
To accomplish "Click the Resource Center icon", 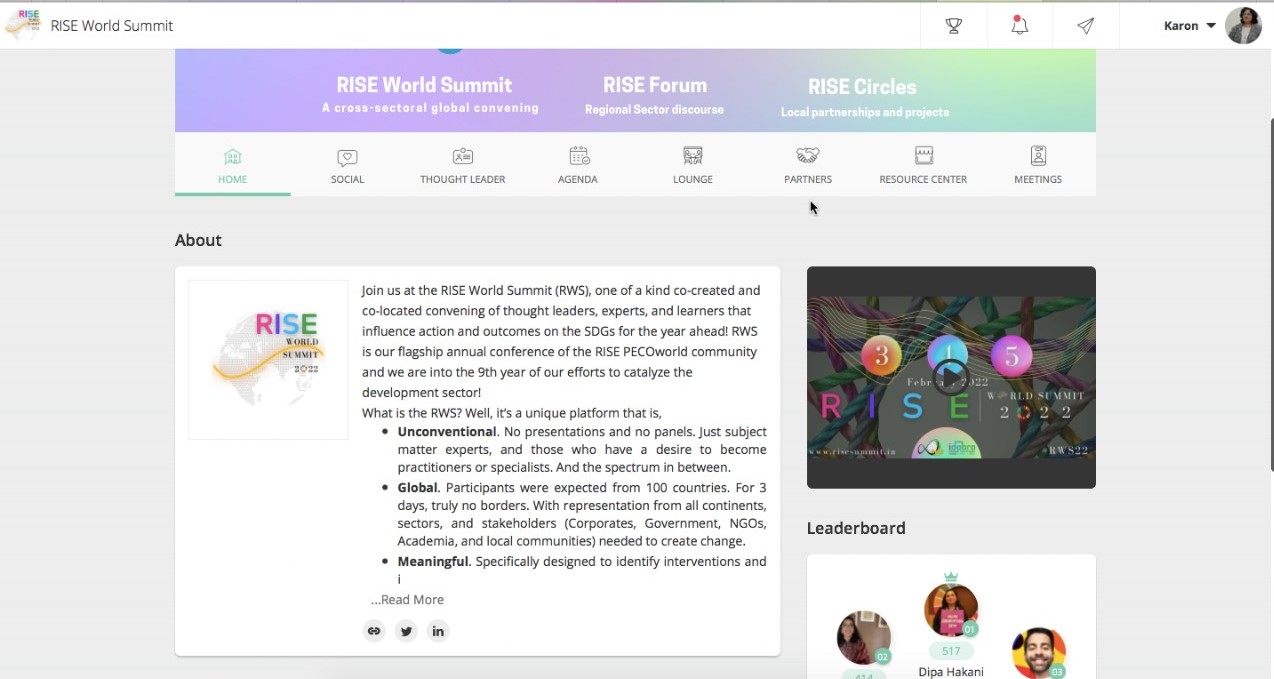I will coord(923,155).
